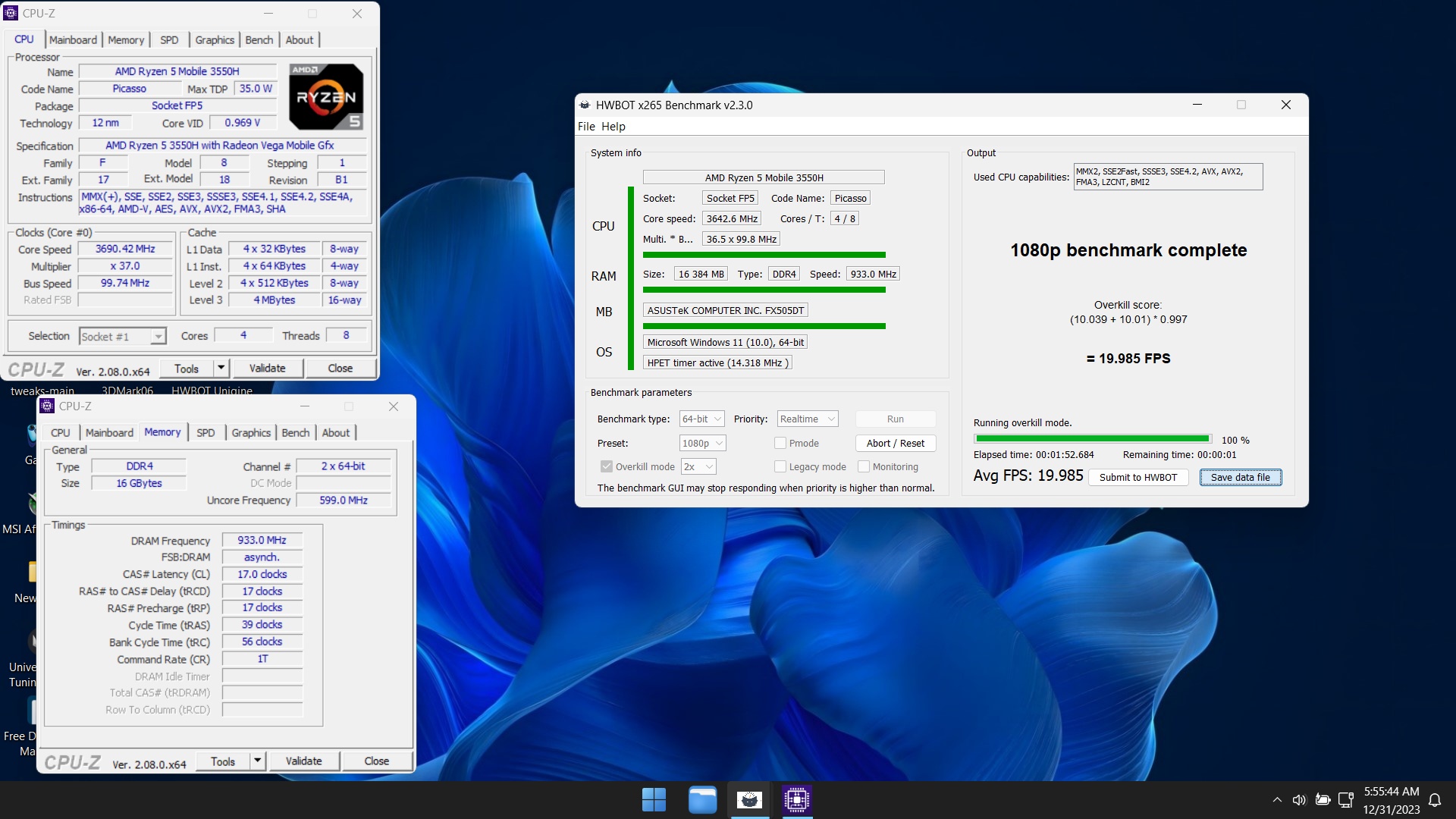Screen dimensions: 1456x819
Task: Select the CPU-Z taskbar icon
Action: pyautogui.click(x=797, y=799)
